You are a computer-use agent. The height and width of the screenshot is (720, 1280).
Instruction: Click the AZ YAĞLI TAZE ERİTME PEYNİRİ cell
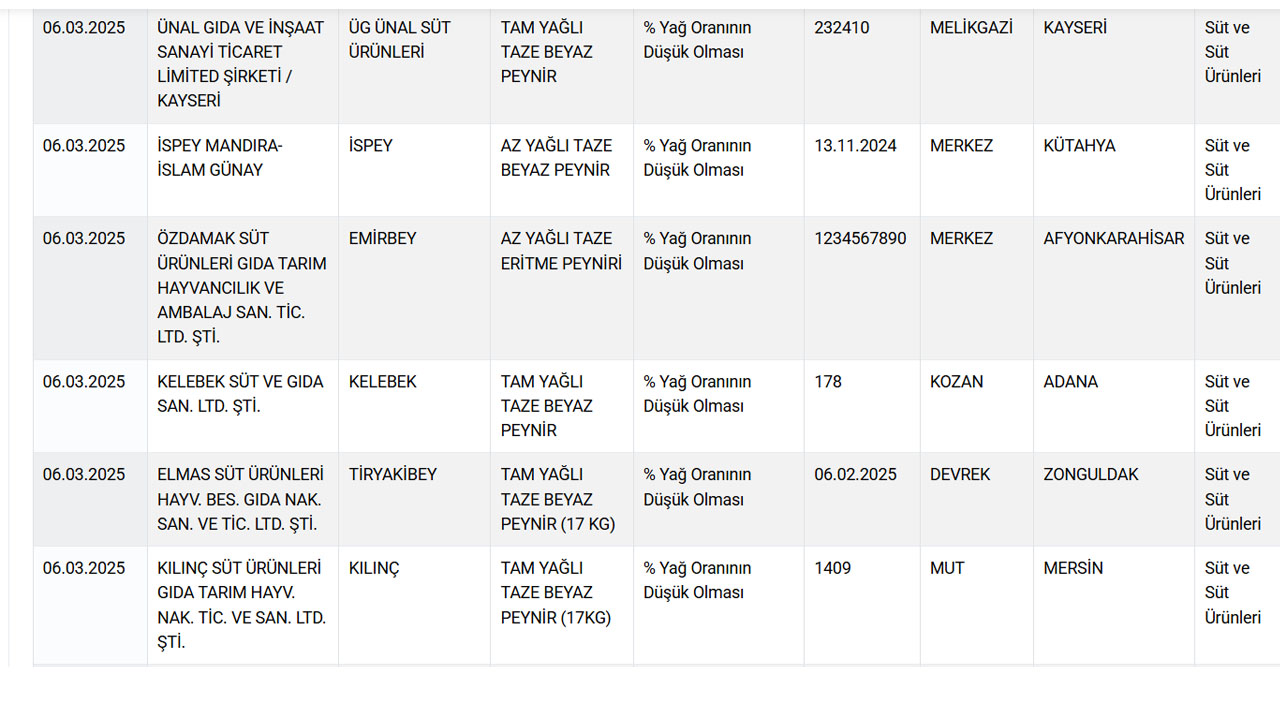pyautogui.click(x=561, y=288)
